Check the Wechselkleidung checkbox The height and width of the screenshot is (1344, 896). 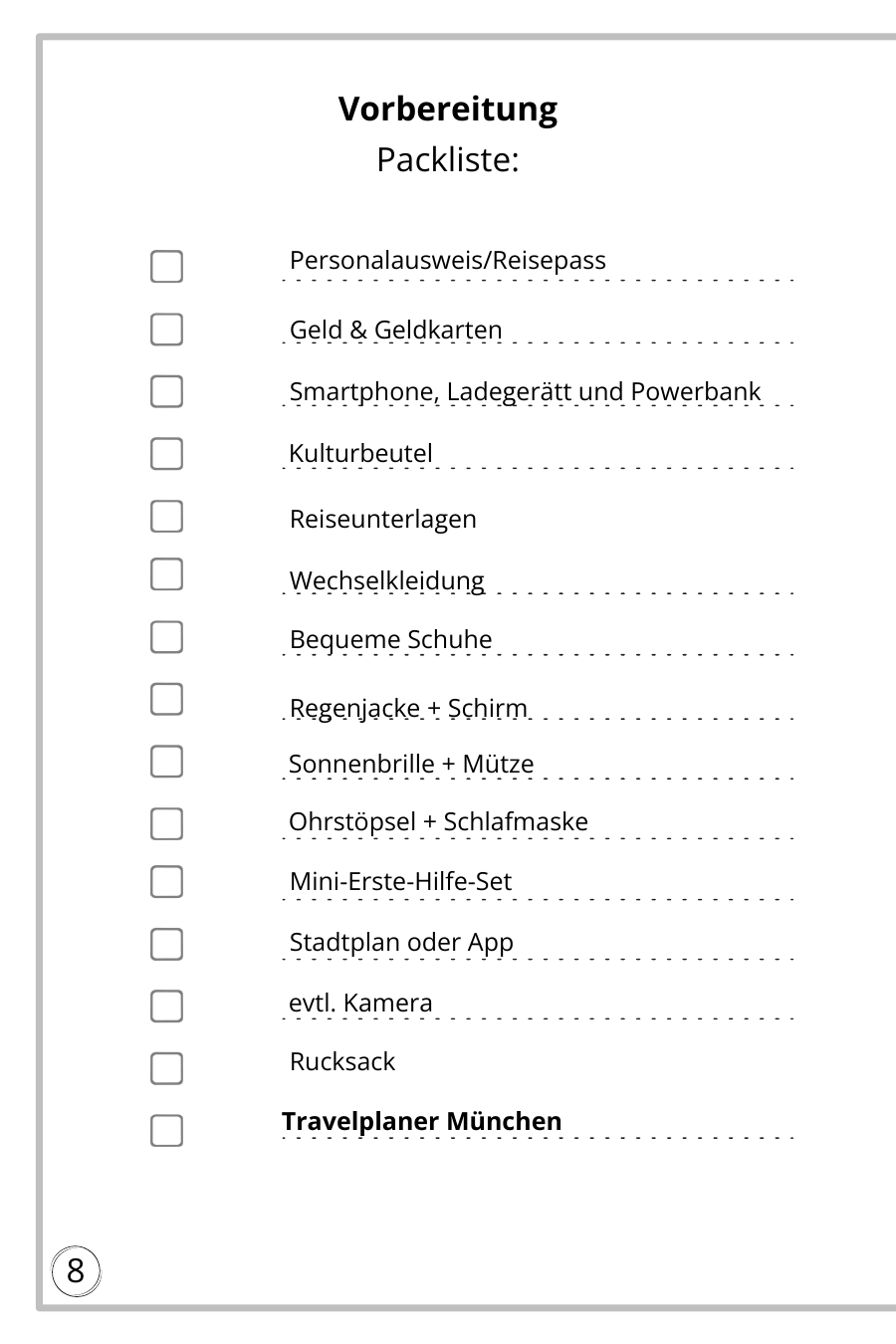point(166,574)
